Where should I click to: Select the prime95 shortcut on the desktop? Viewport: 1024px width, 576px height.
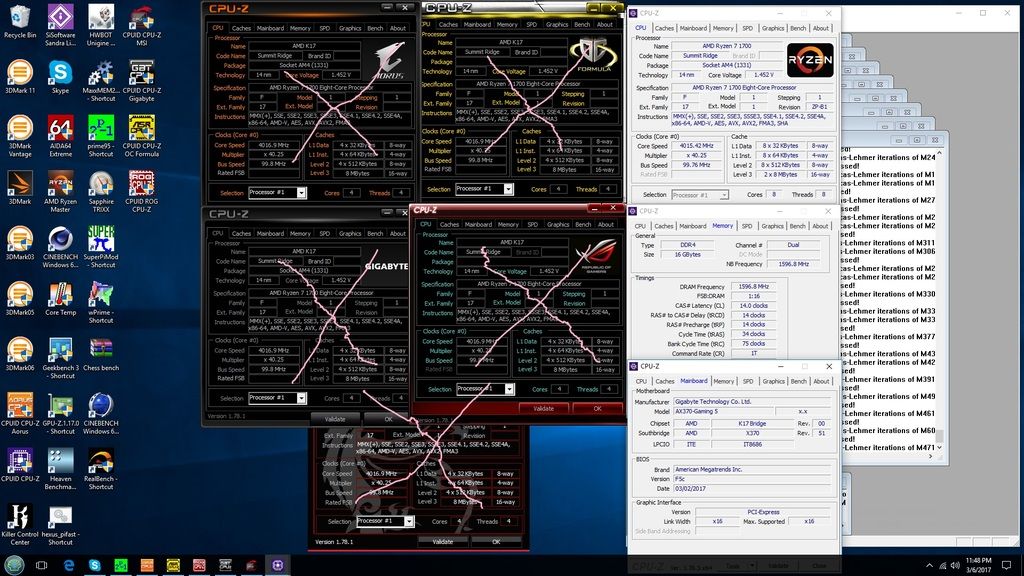(x=101, y=136)
